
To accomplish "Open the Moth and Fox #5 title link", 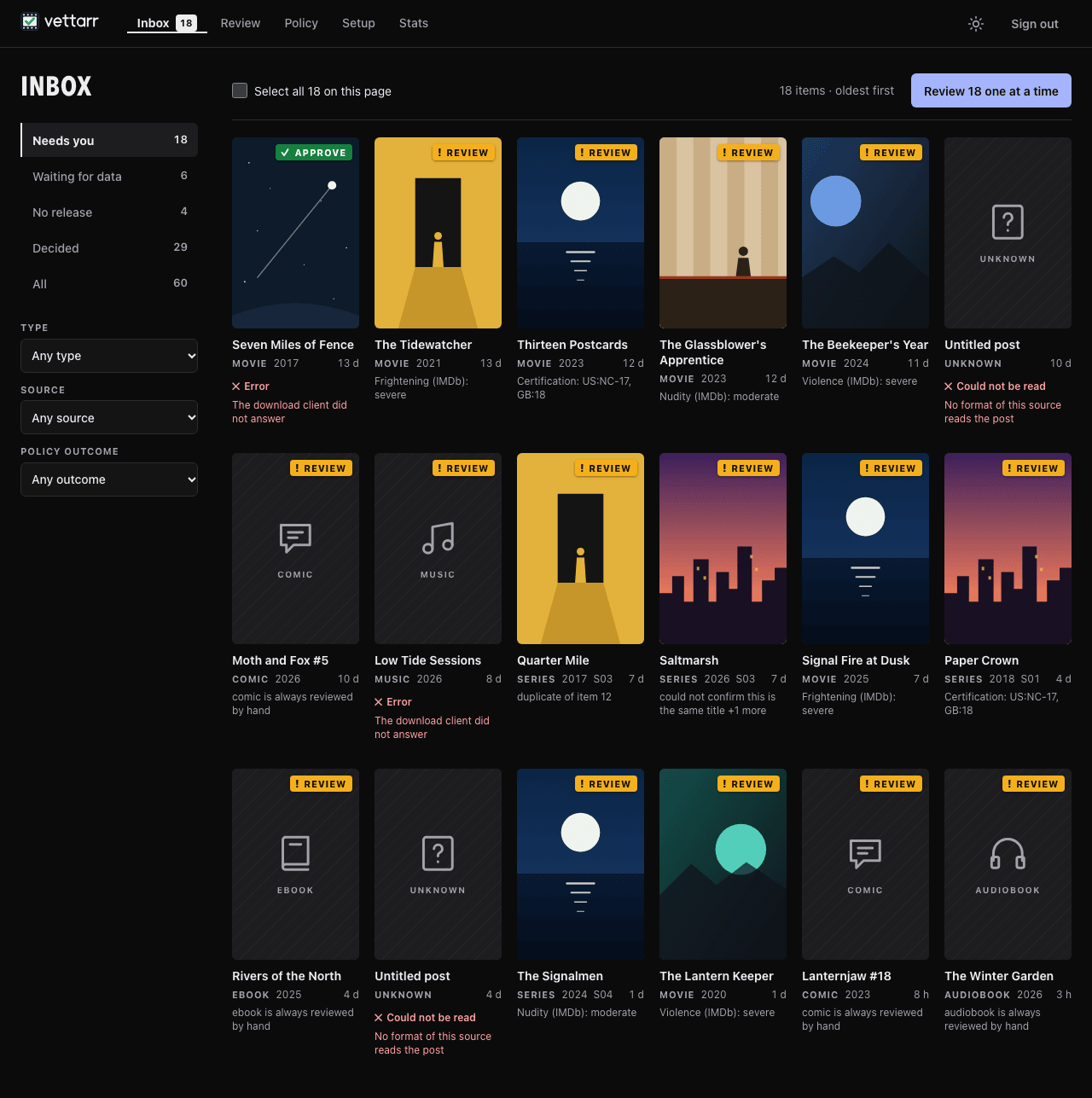I will click(280, 660).
